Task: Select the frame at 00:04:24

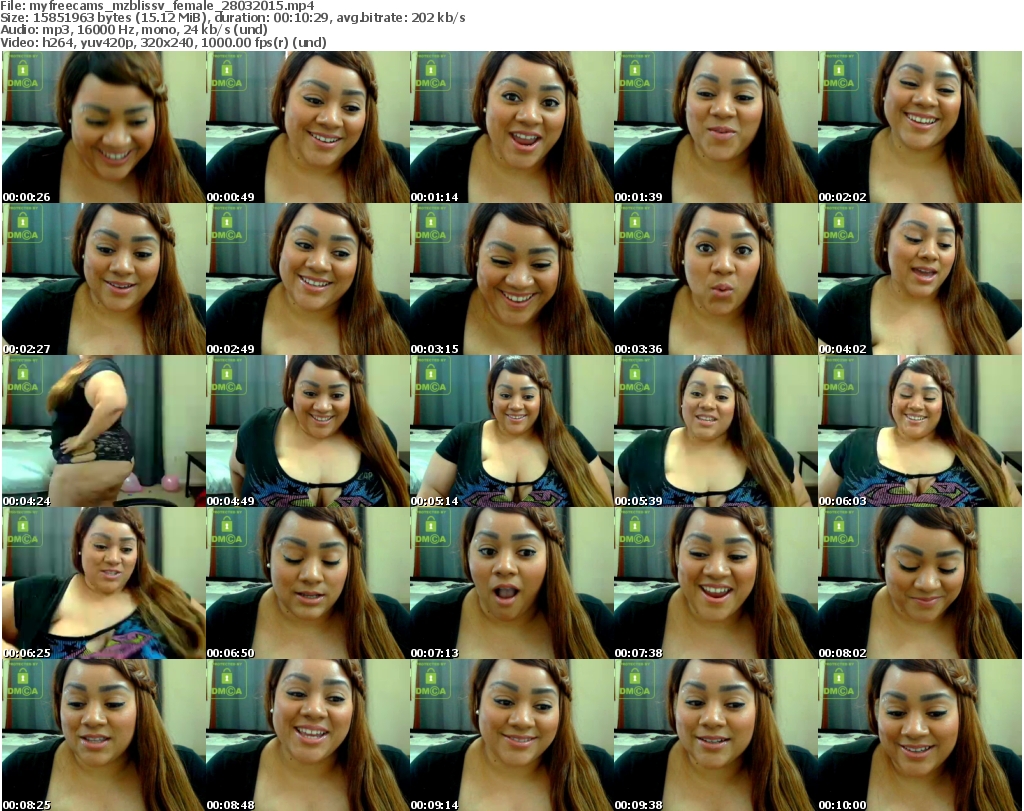Action: coord(104,432)
